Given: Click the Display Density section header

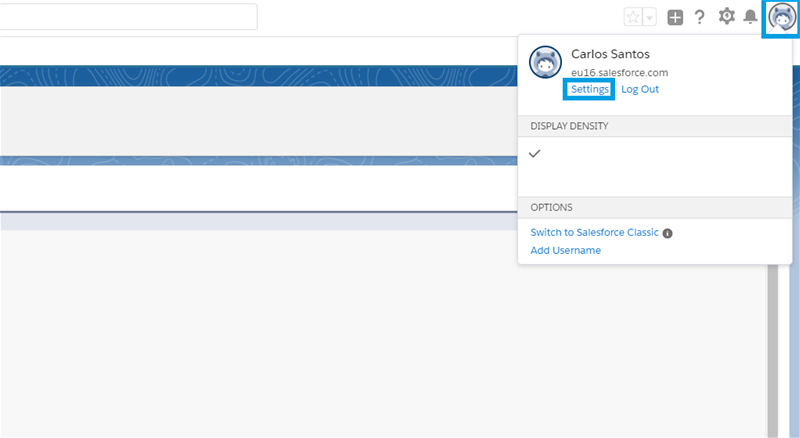Looking at the screenshot, I should 569,126.
